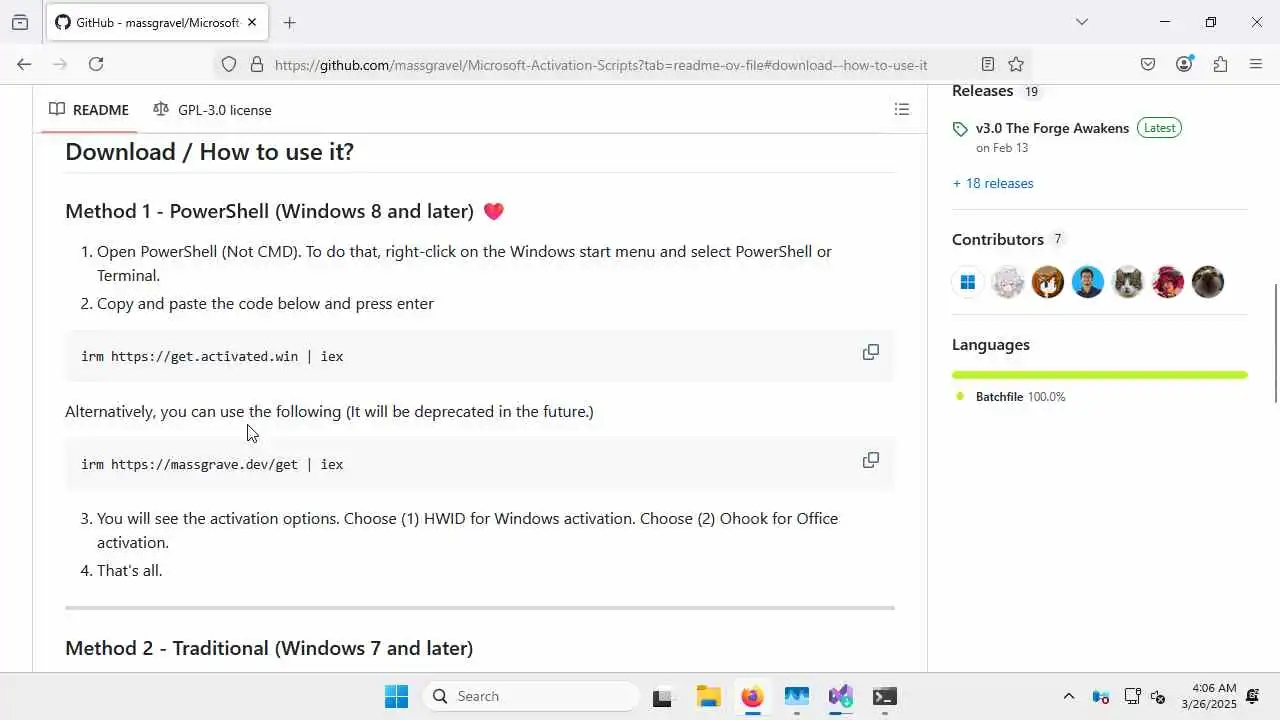This screenshot has height=720, width=1280.
Task: Open the terminal app on taskbar
Action: [x=884, y=696]
